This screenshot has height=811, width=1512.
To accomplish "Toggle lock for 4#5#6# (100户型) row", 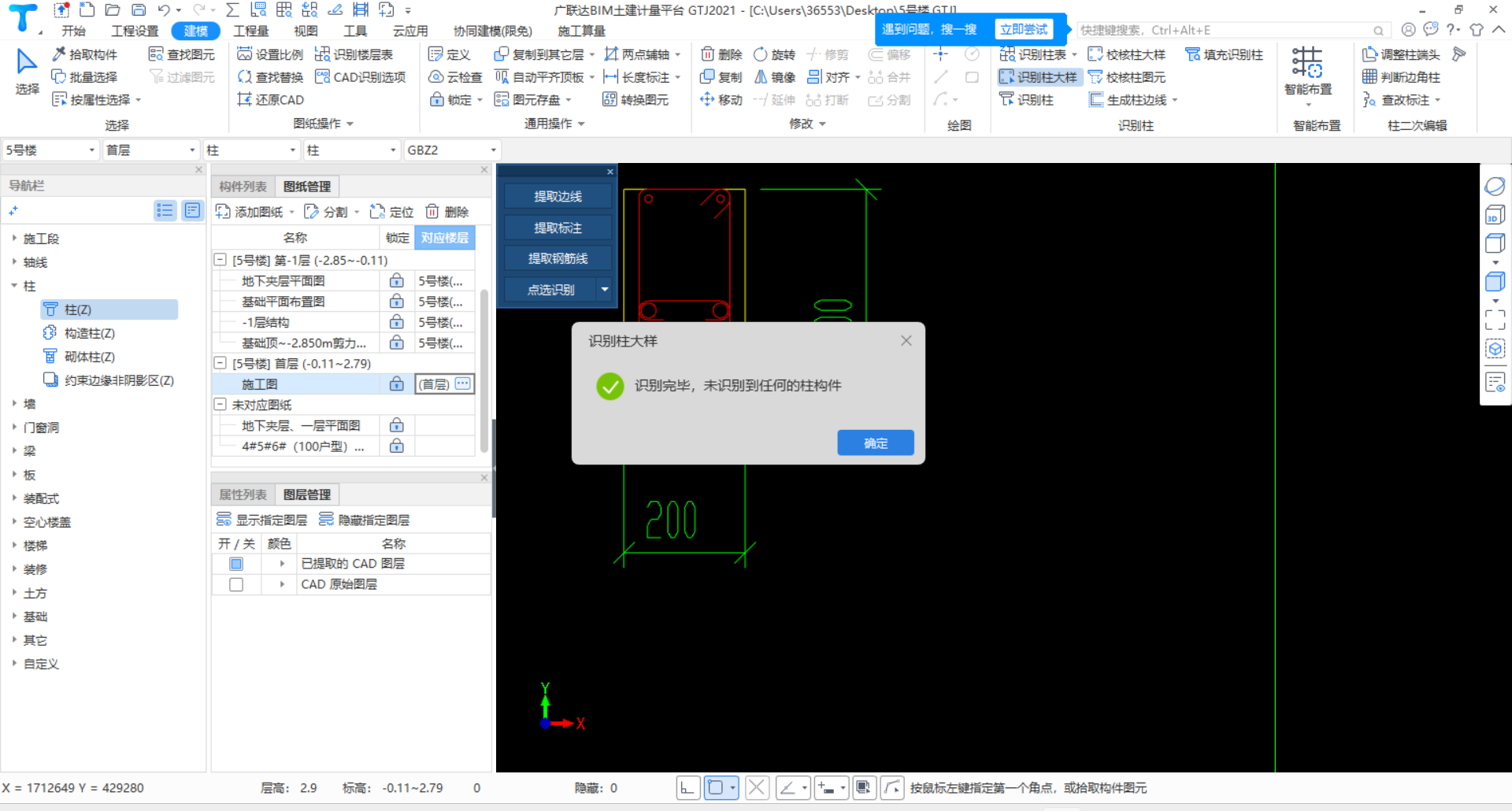I will [x=397, y=446].
